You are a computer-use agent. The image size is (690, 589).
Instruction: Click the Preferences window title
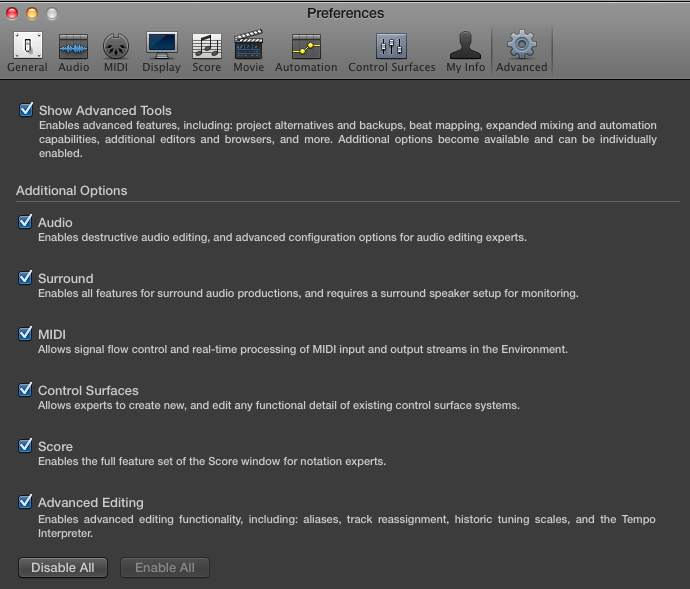click(x=345, y=13)
